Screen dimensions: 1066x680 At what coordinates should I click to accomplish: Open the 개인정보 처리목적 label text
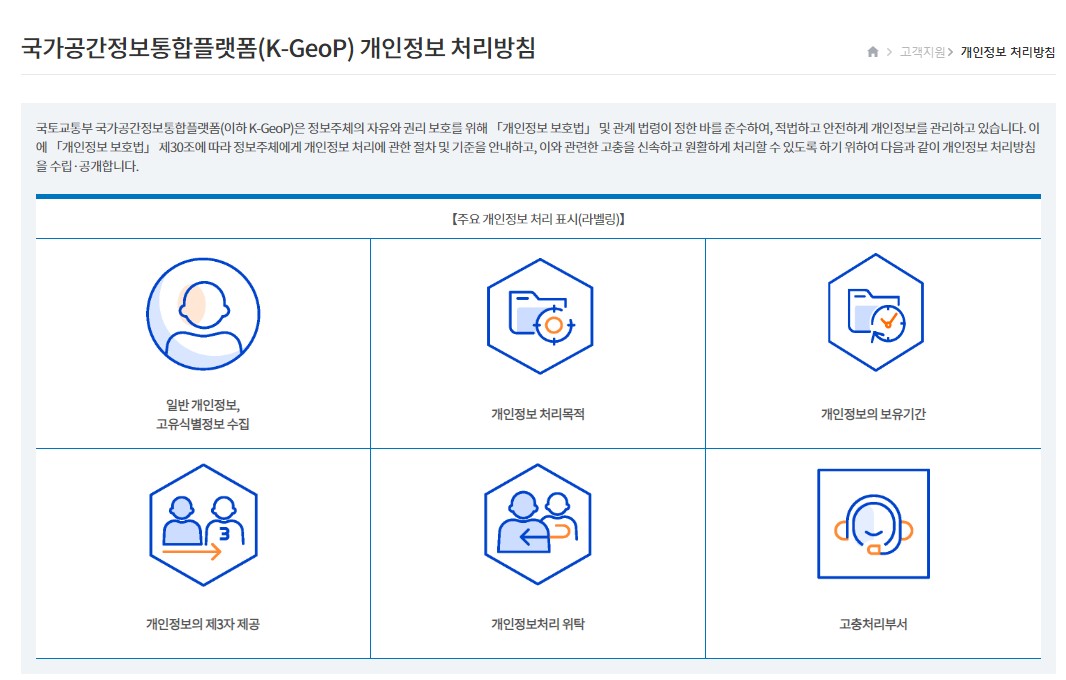[538, 414]
